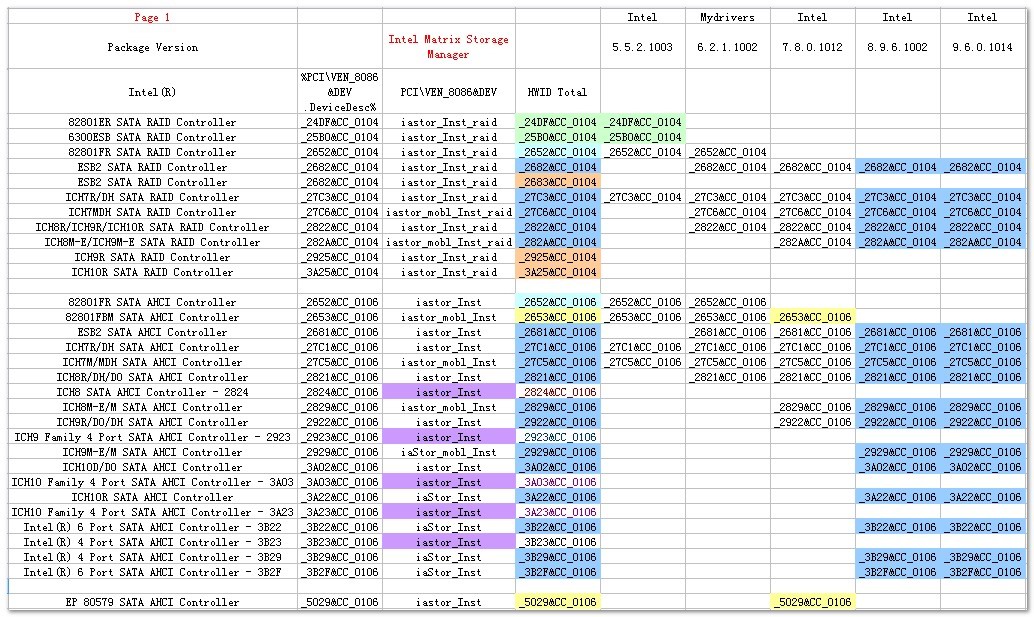
Task: Click "ICH8 SATA AHCI Controller - 2824" cell
Action: tap(153, 392)
